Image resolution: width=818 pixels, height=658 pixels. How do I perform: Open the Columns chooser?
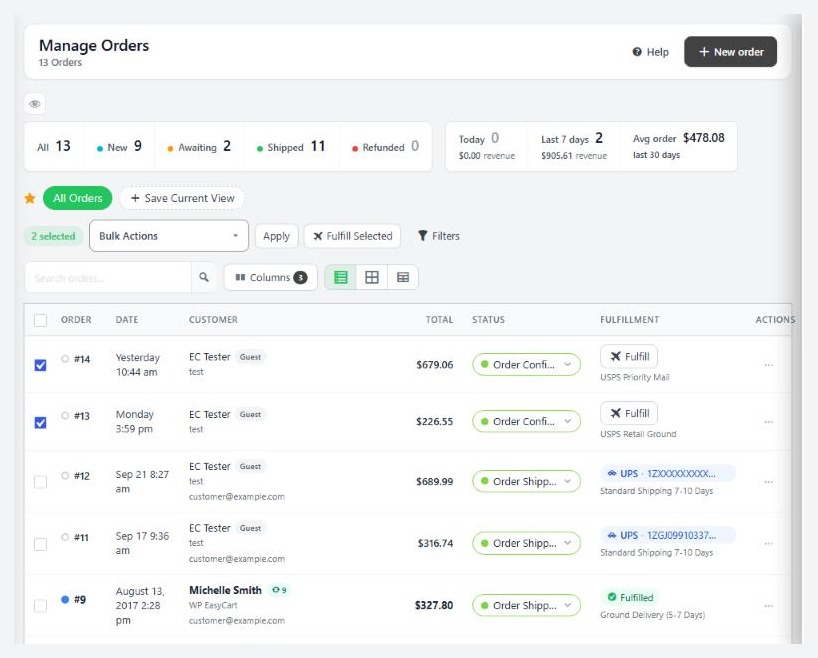pyautogui.click(x=270, y=277)
